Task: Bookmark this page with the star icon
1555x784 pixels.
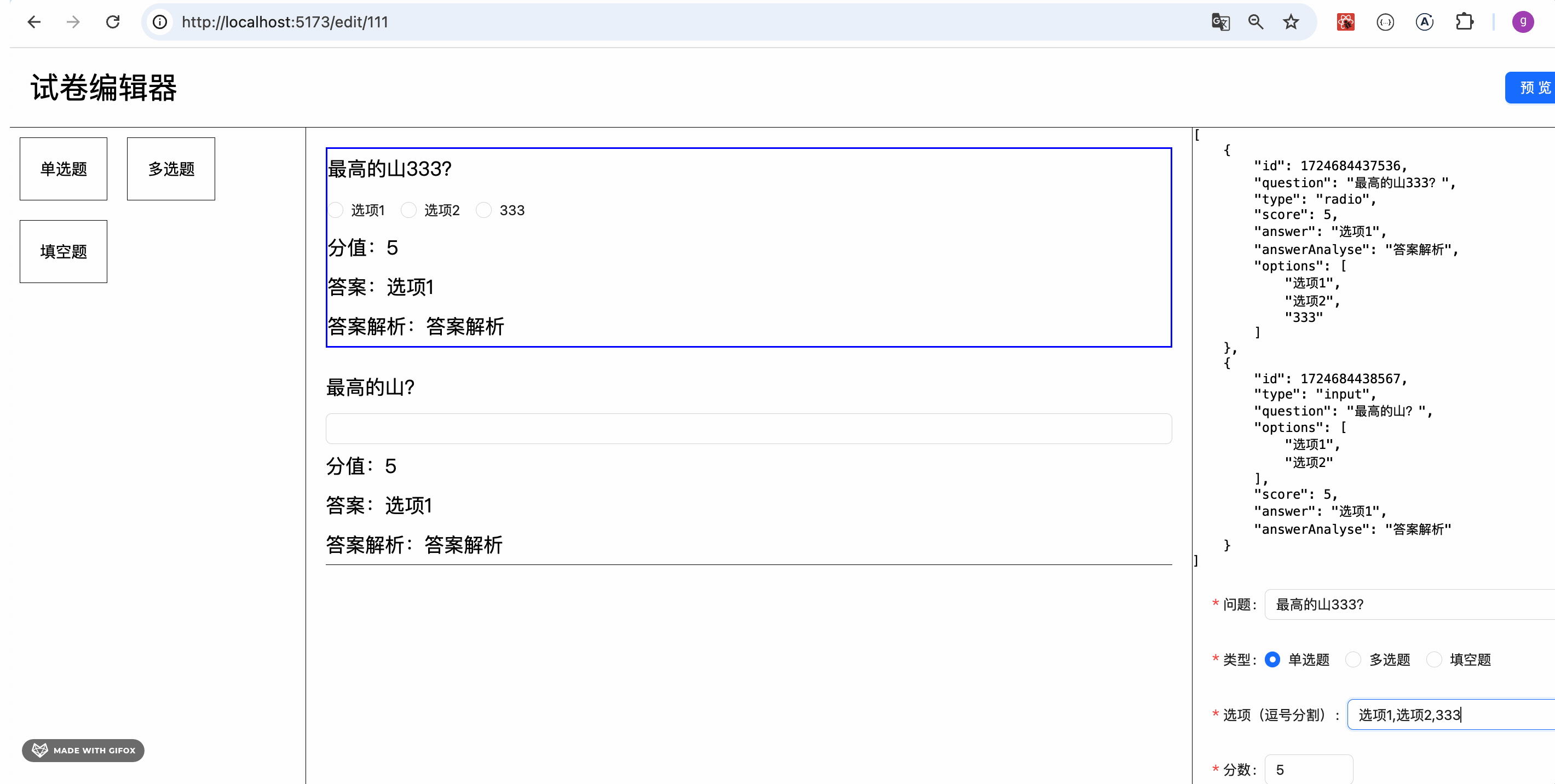Action: click(x=1291, y=22)
